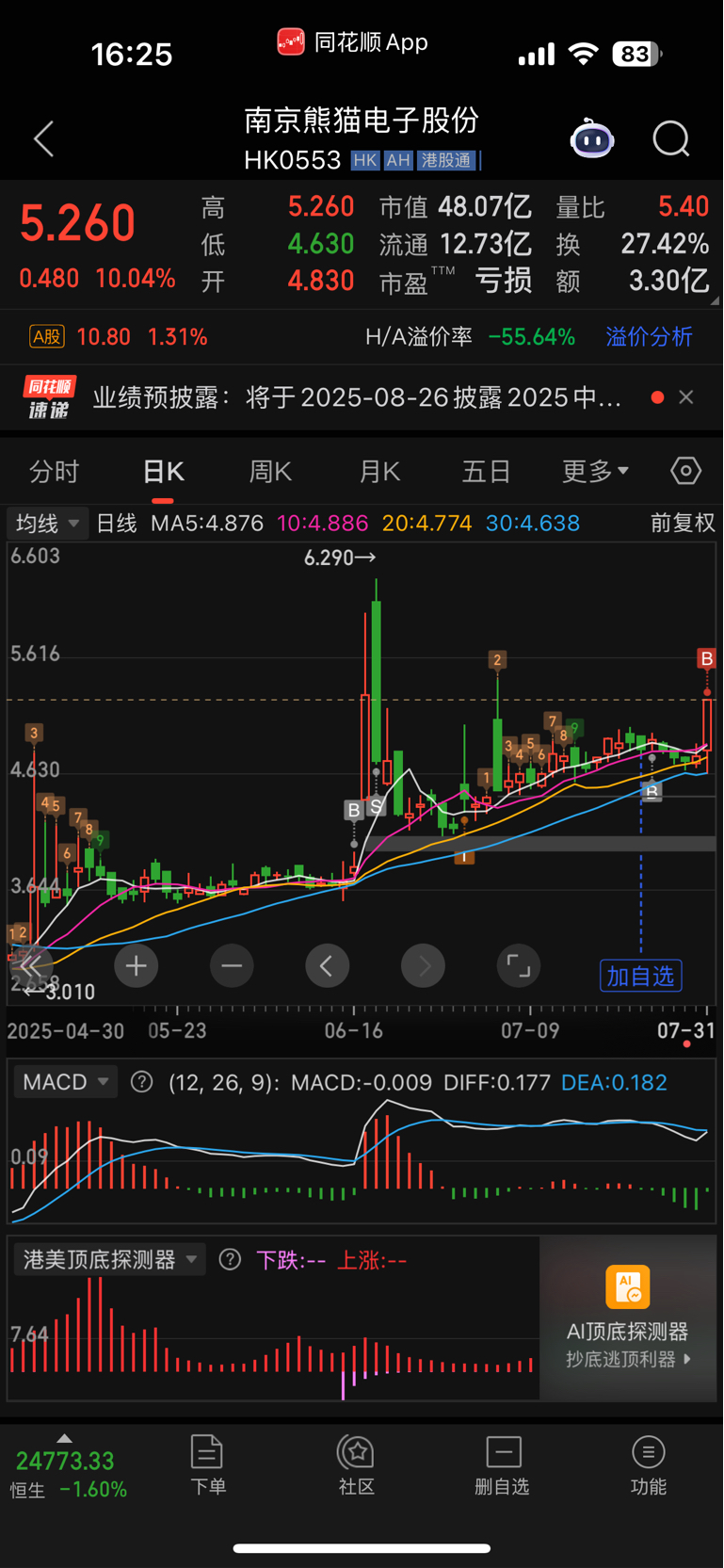Switch to the 分时 tab
The width and height of the screenshot is (724, 1568).
pos(55,471)
